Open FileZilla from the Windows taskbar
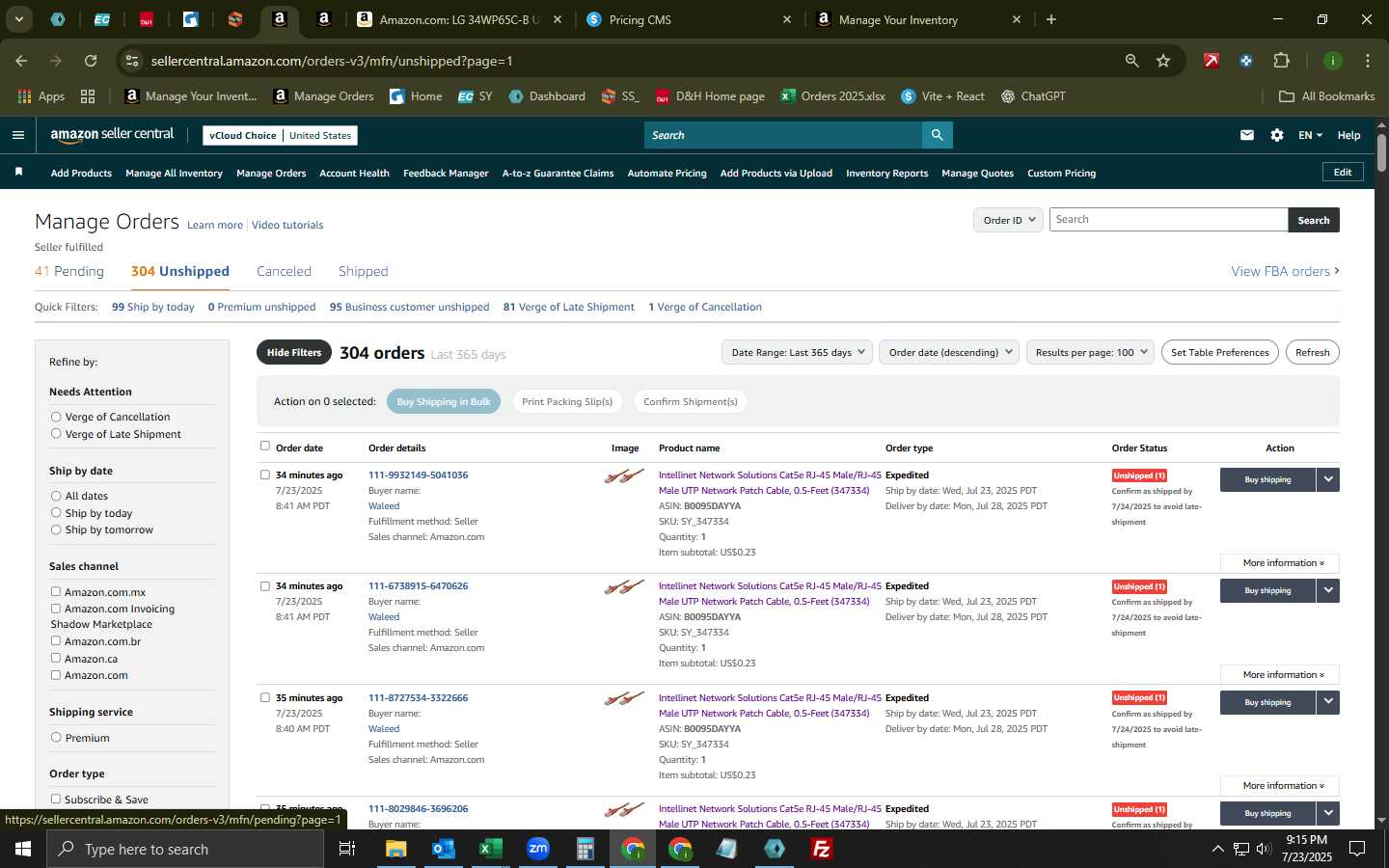Viewport: 1389px width, 868px height. pos(822,849)
